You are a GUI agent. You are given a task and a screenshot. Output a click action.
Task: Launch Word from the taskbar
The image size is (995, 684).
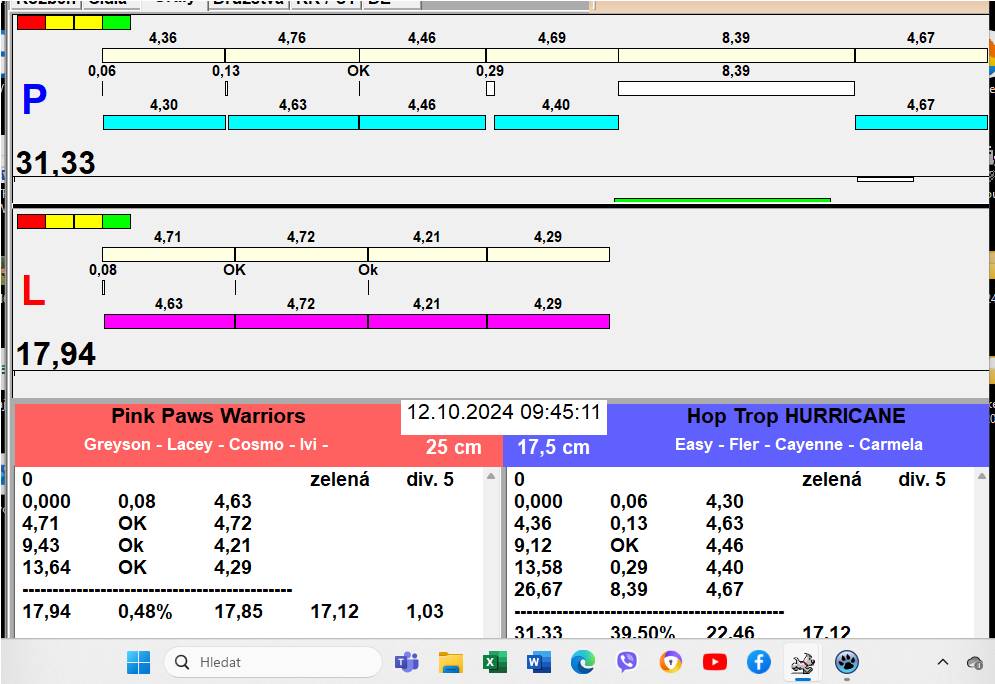(538, 662)
